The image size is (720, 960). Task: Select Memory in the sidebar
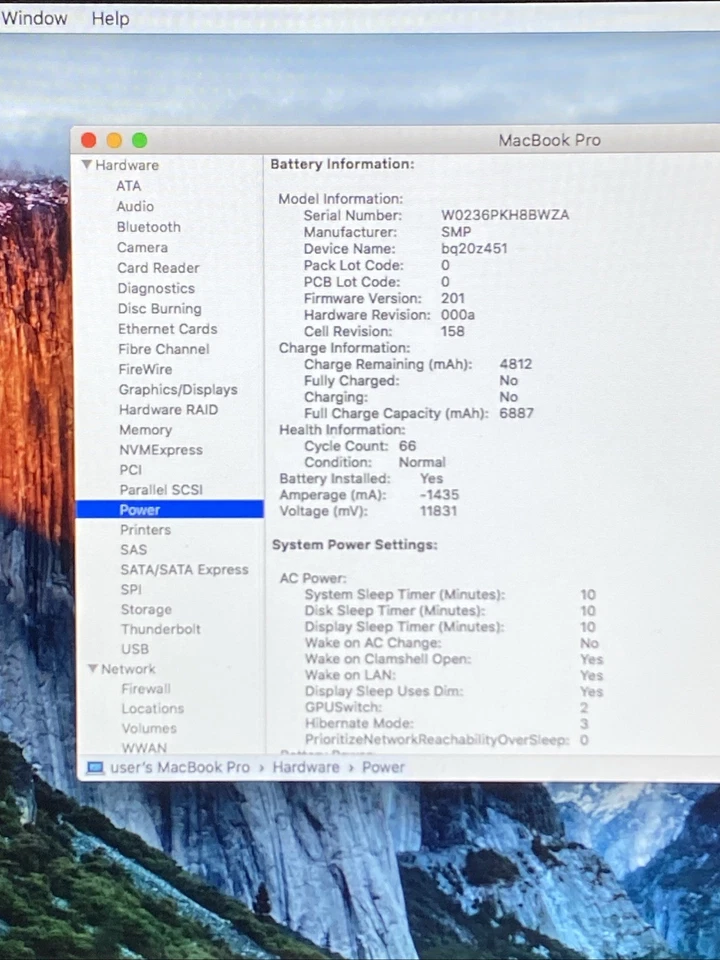tap(145, 430)
